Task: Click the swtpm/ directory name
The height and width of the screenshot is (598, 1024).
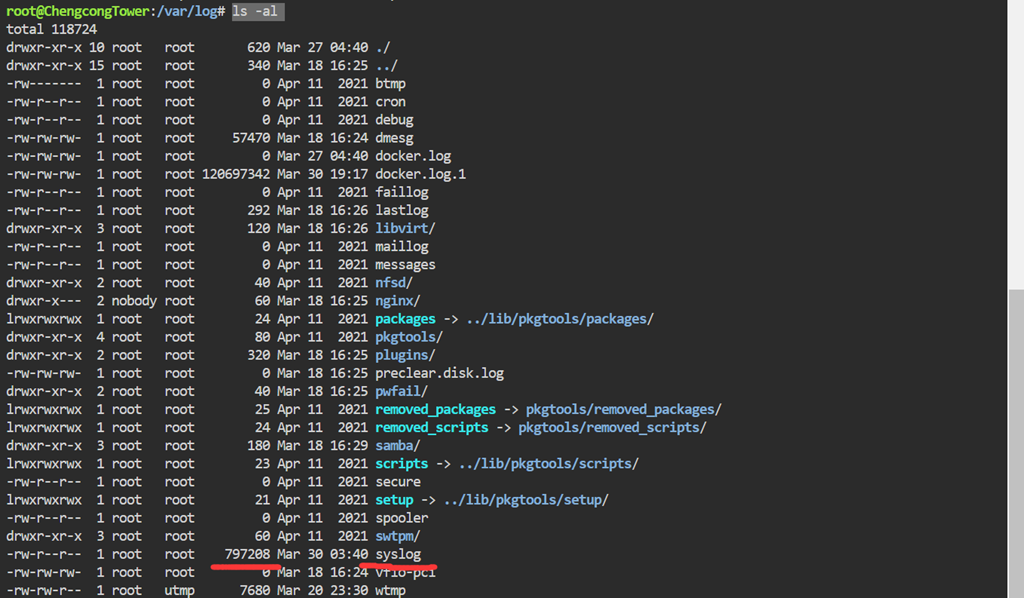Action: [398, 536]
